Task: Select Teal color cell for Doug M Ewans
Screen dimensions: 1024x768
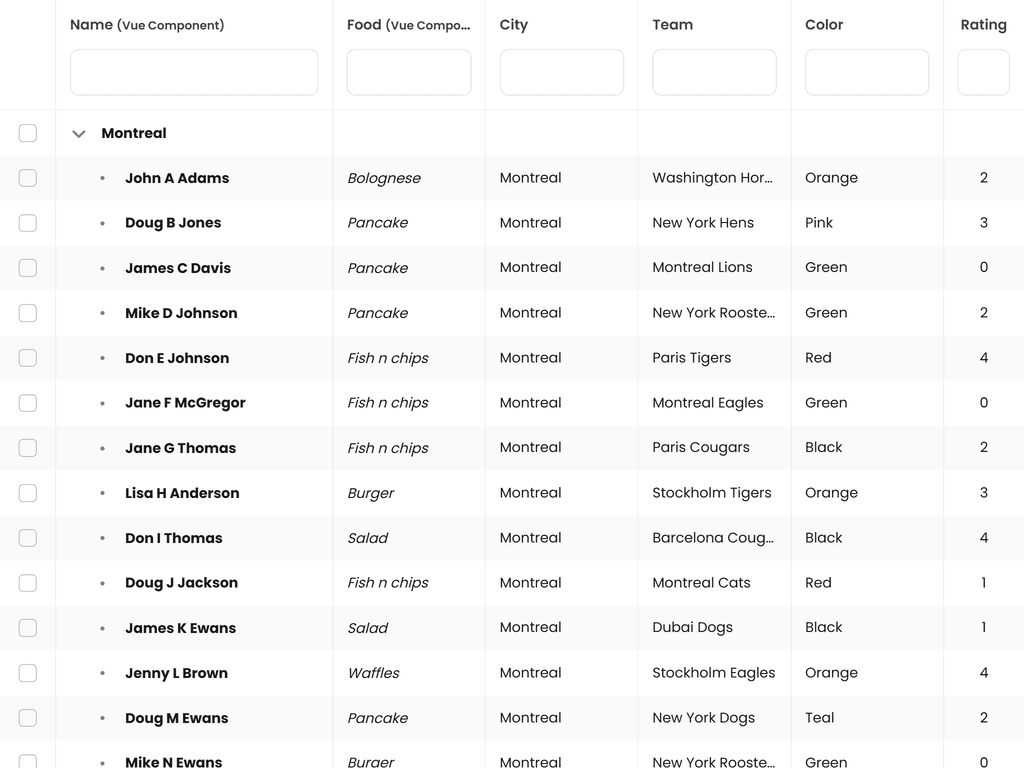Action: click(819, 718)
